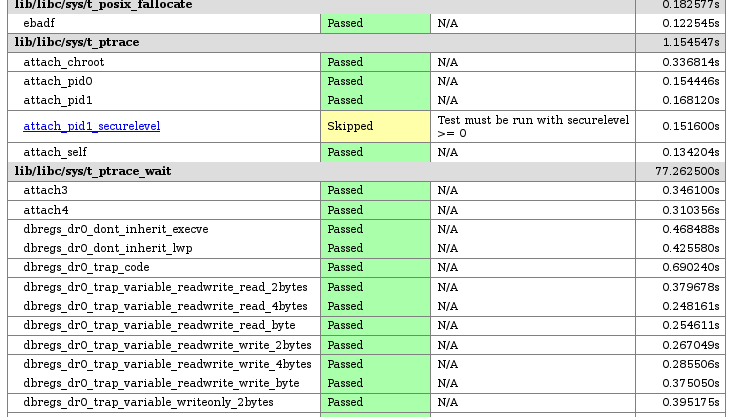Click the attach_chroot test name
The image size is (732, 417).
[x=64, y=62]
